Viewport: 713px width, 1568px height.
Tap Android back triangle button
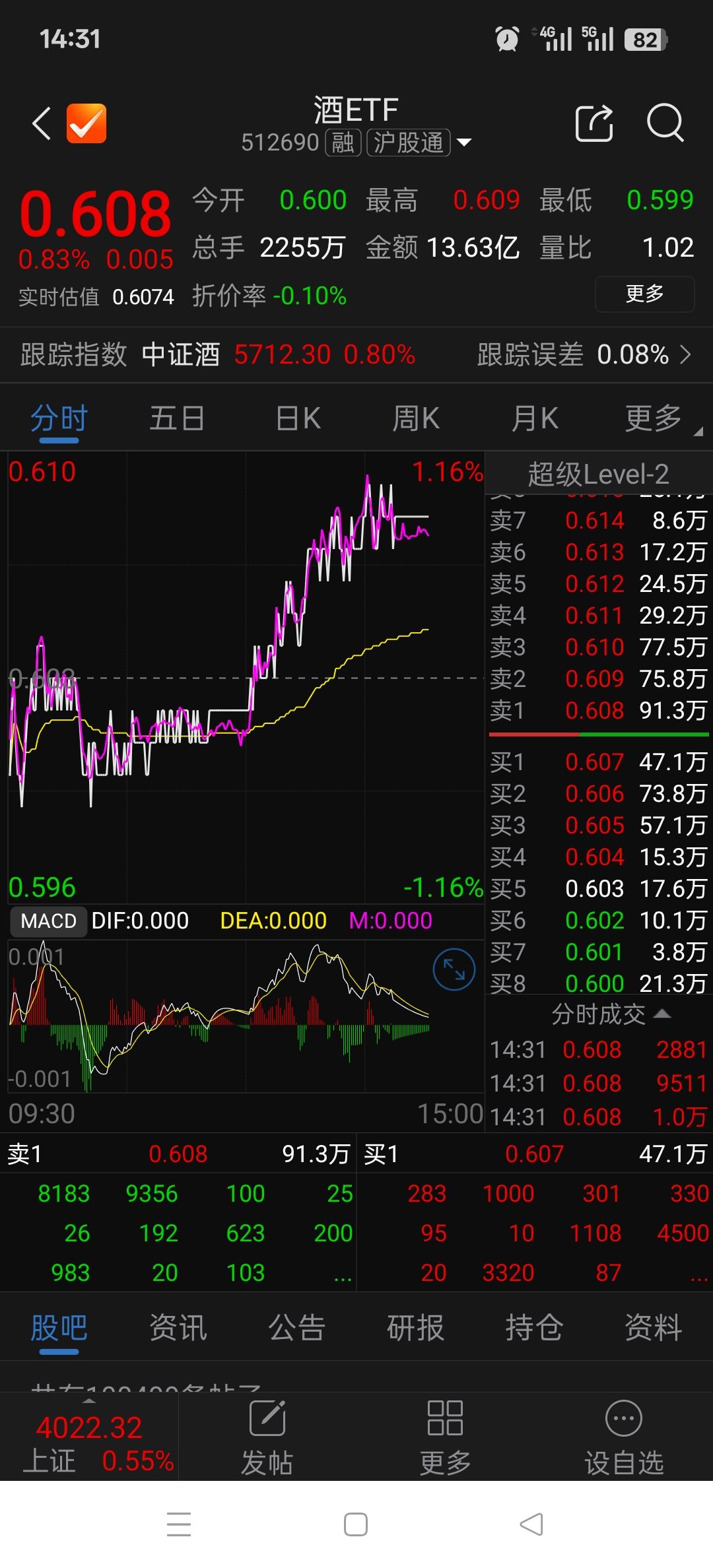[x=532, y=1524]
